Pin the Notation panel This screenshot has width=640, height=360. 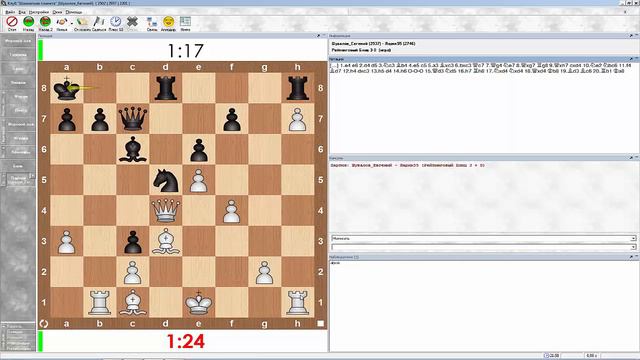[x=631, y=59]
